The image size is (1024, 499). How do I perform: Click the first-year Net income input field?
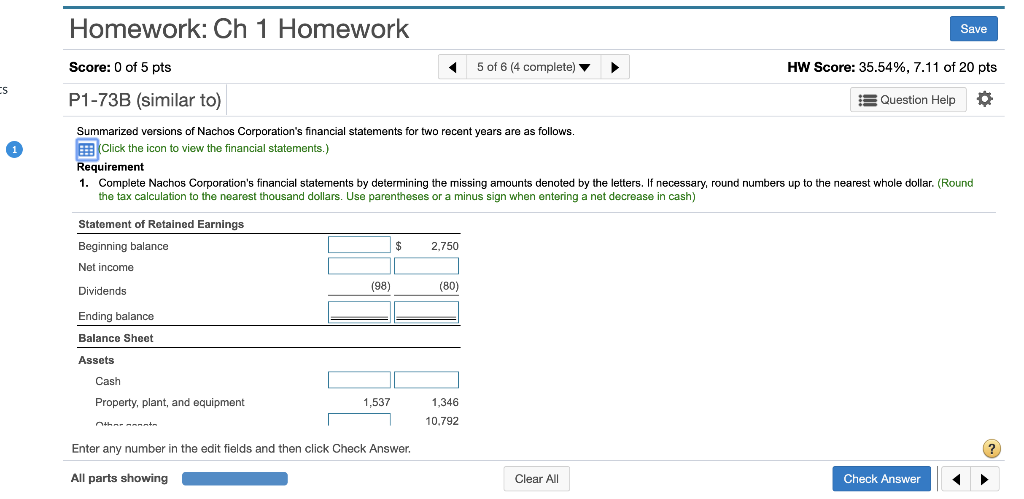pos(359,266)
